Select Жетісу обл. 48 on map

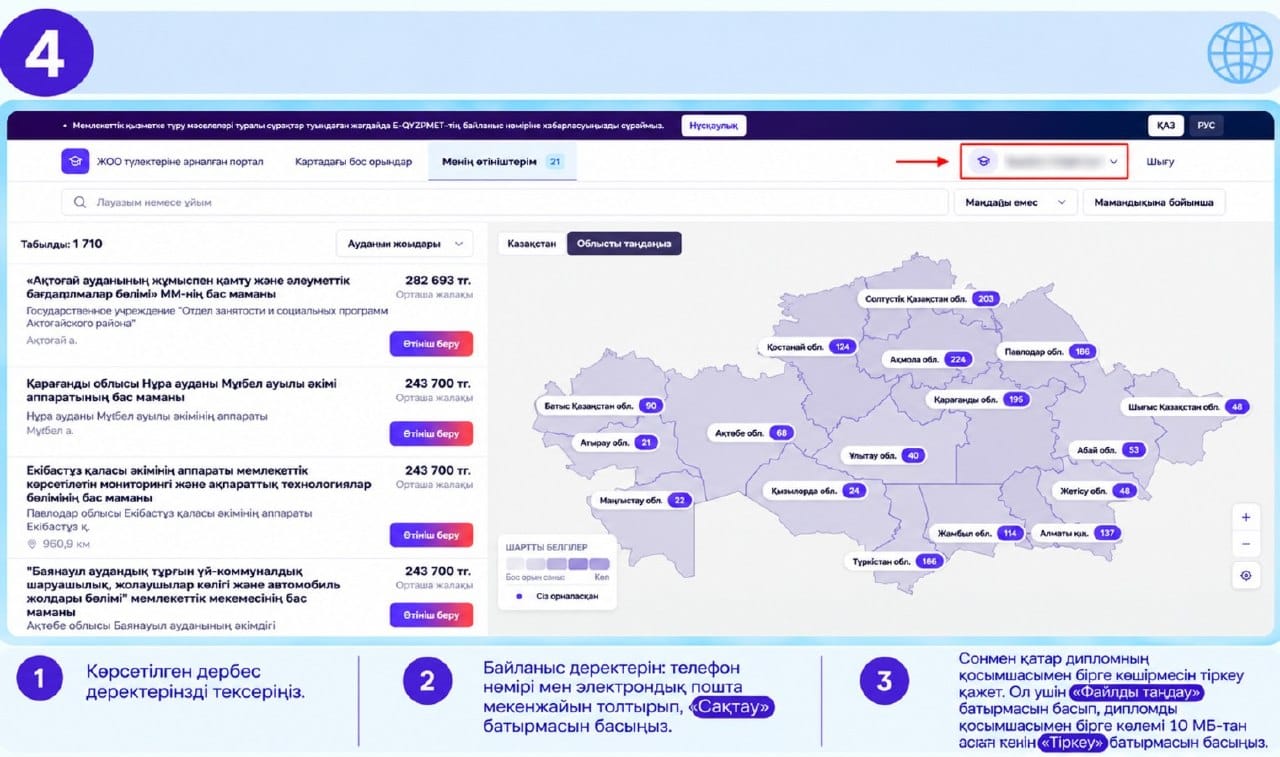point(1097,491)
